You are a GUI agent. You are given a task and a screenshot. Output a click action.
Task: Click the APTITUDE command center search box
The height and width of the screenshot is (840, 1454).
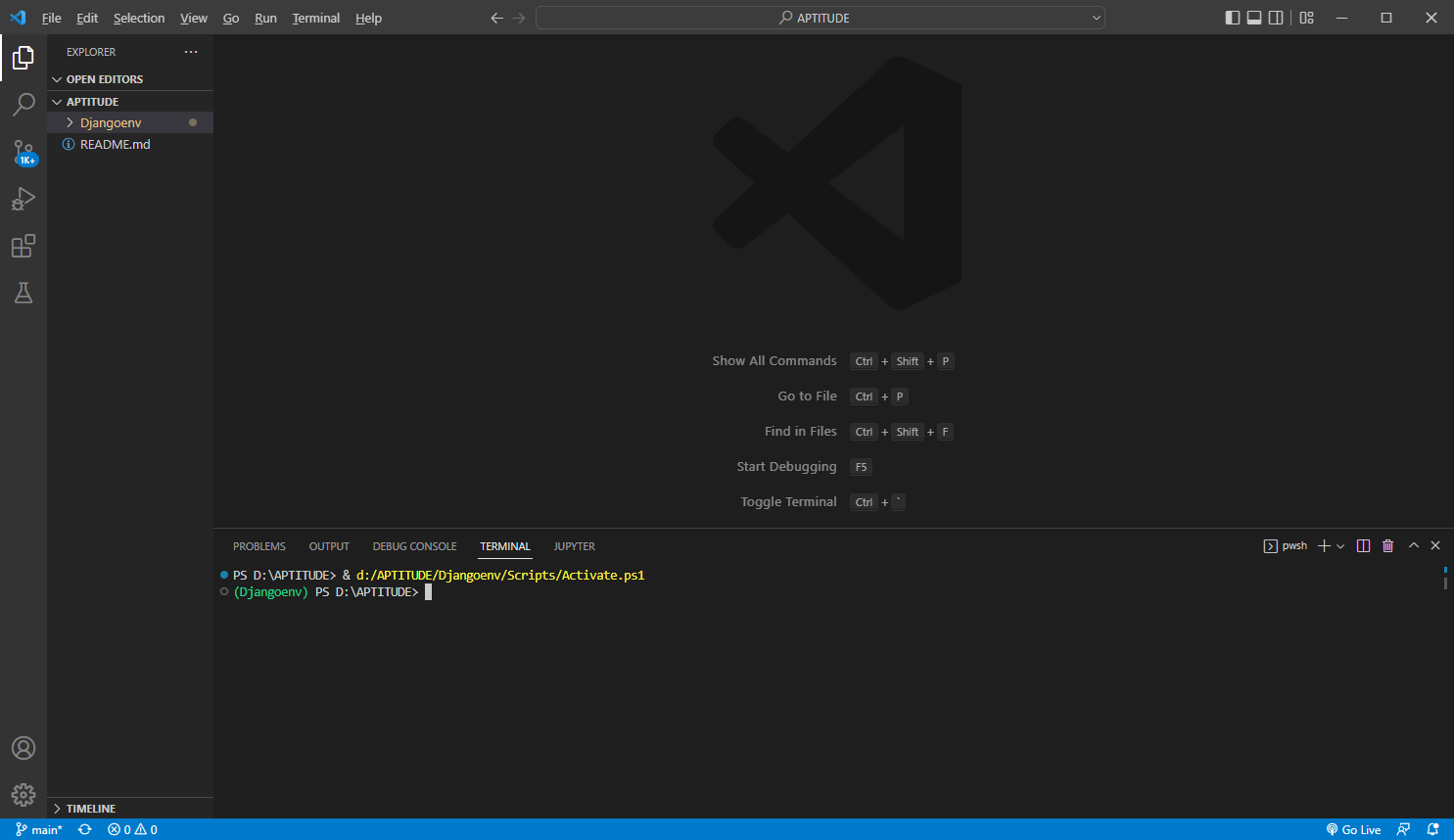coord(821,18)
